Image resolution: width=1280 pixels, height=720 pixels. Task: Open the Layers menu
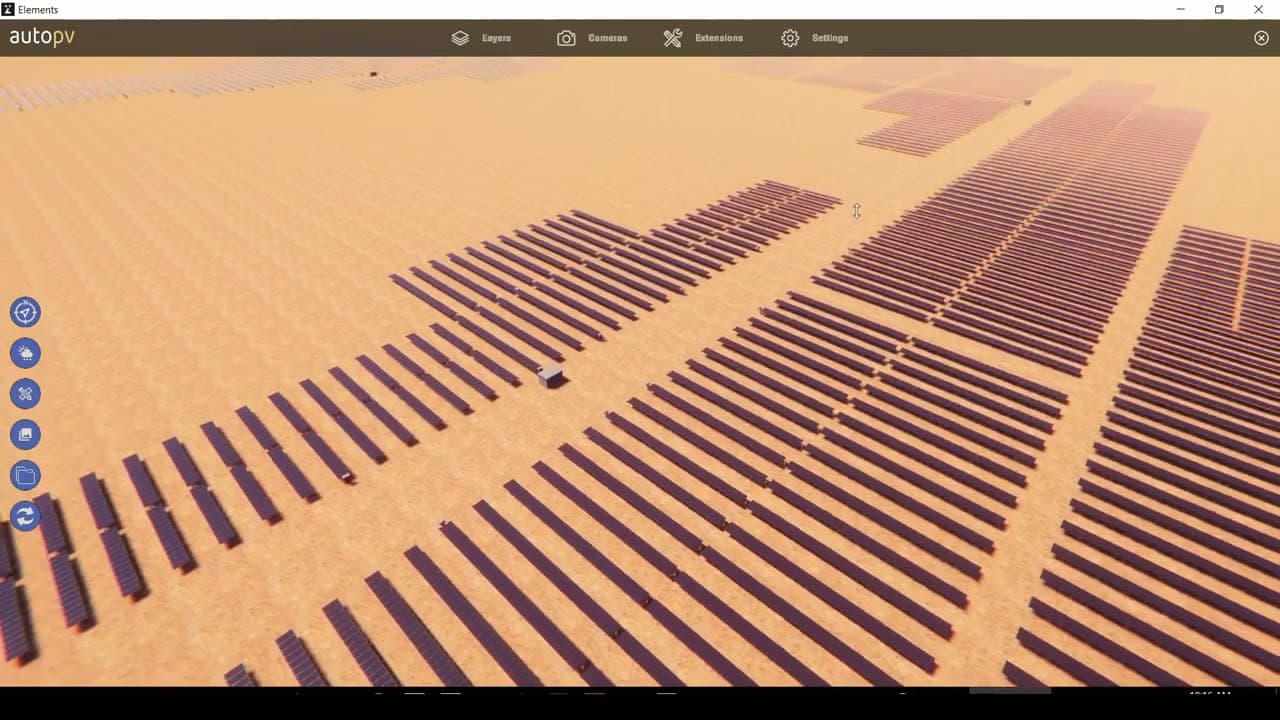click(481, 38)
